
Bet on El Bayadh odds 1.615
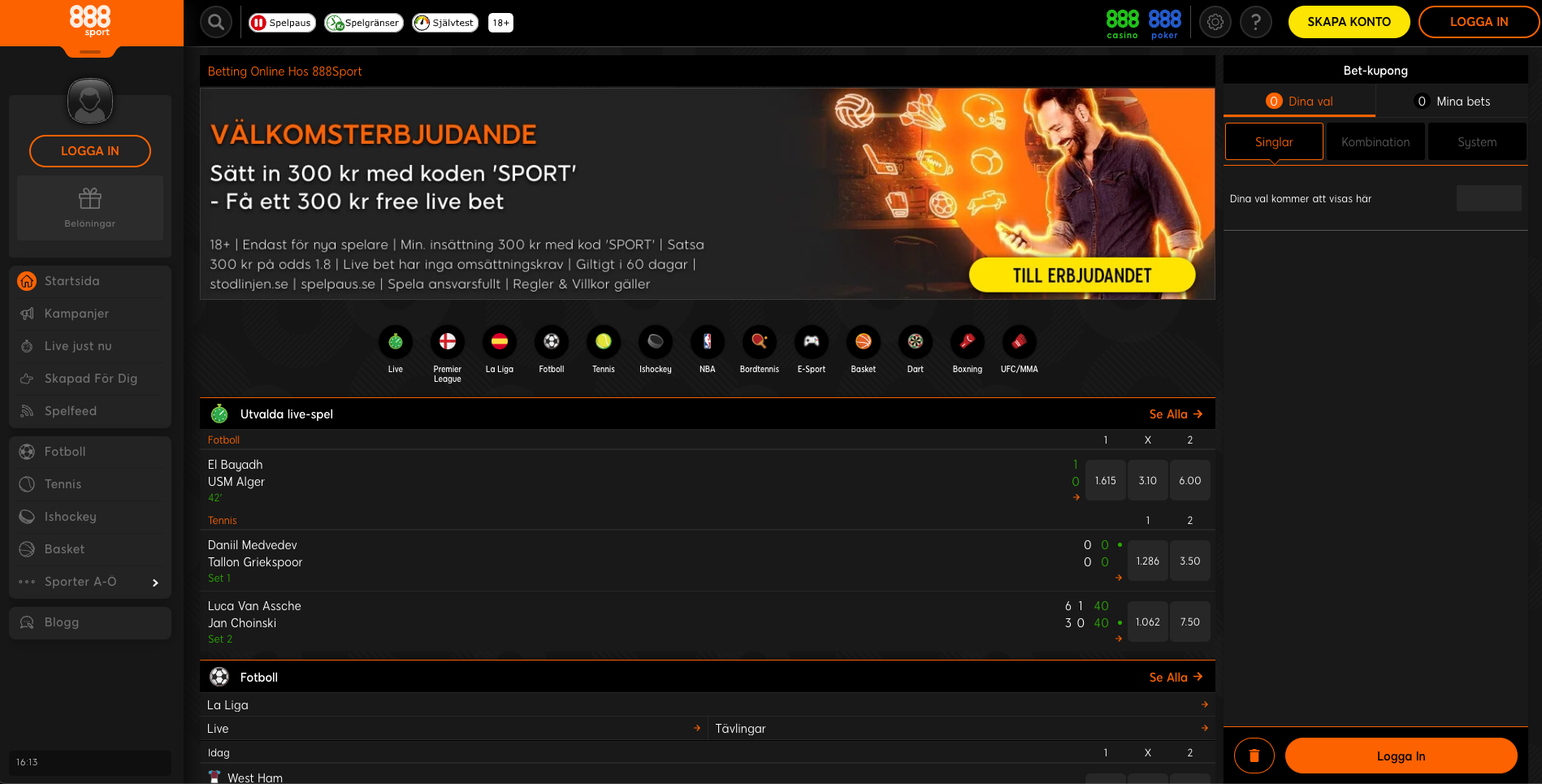(1106, 480)
